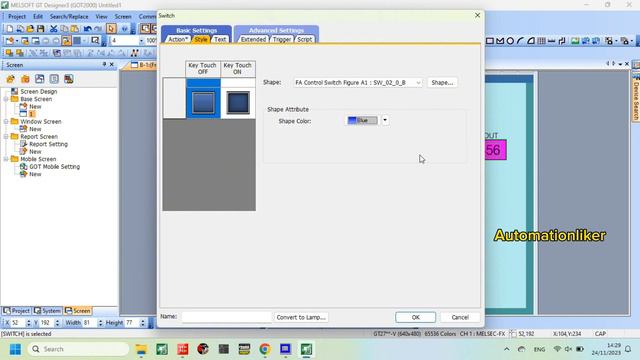
Task: Open the Search/Replace menu
Action: coord(69,17)
